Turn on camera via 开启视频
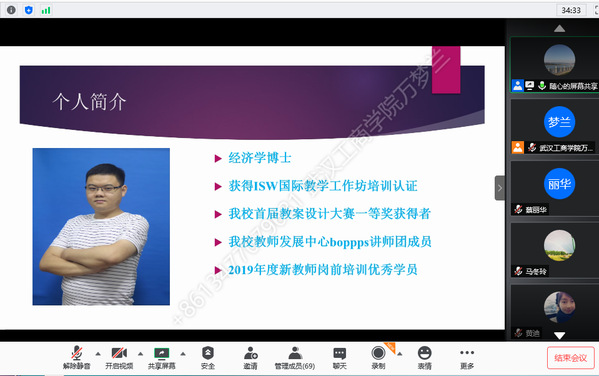 (119, 358)
